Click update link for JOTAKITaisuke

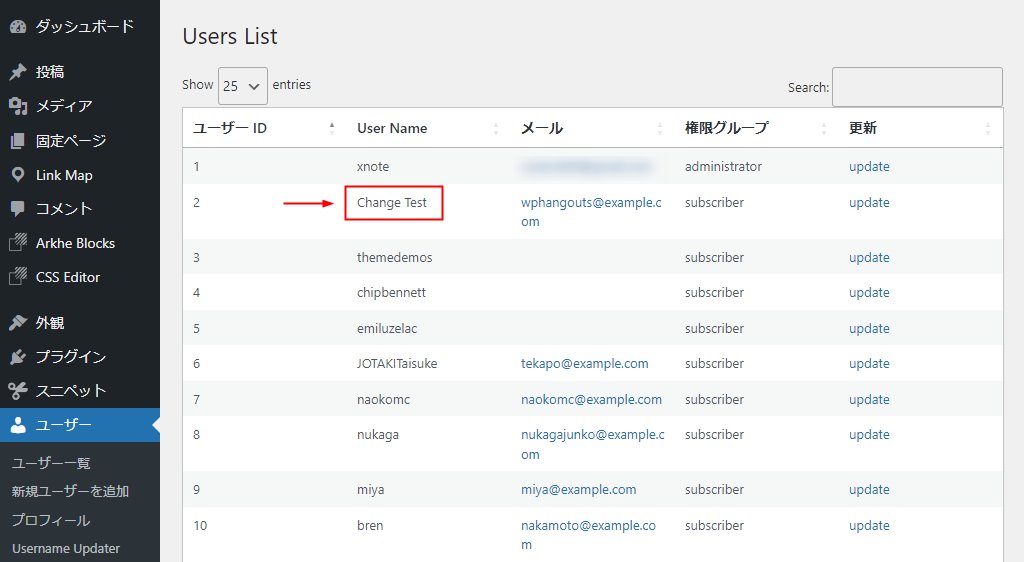pos(869,364)
